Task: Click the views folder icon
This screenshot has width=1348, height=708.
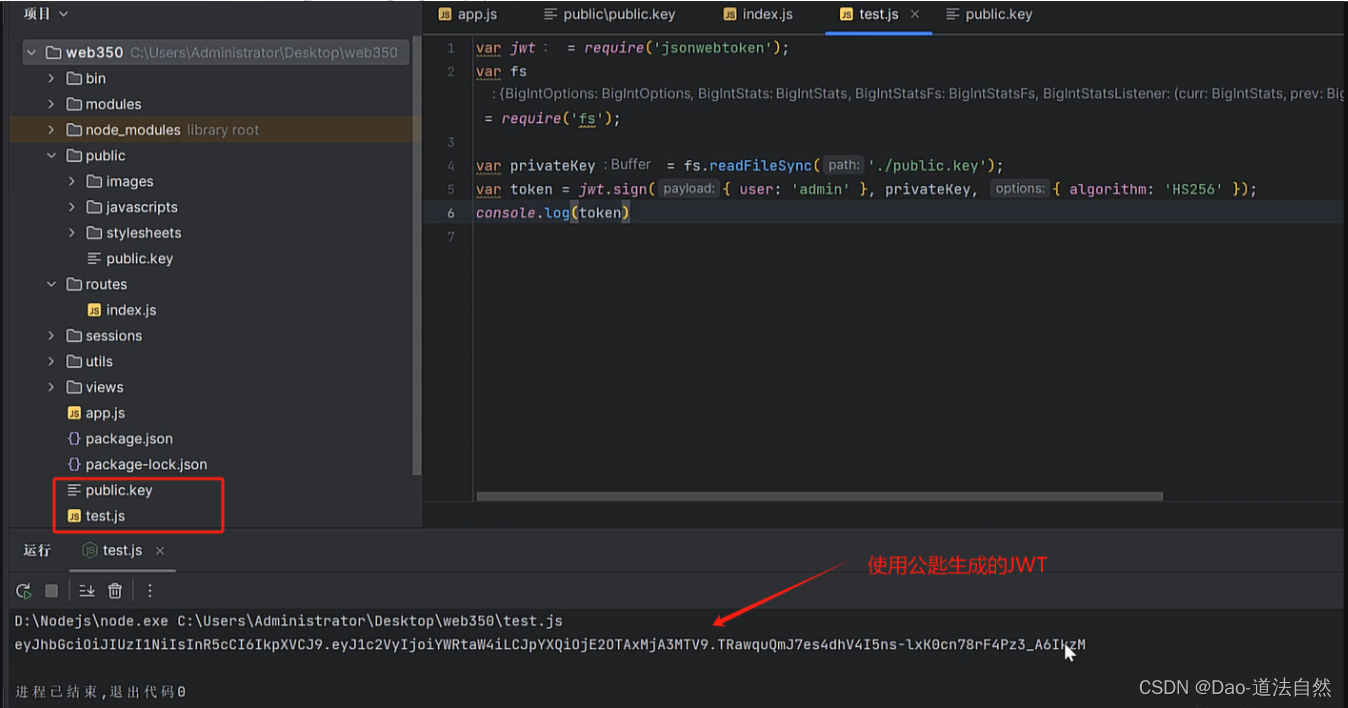Action: point(74,388)
